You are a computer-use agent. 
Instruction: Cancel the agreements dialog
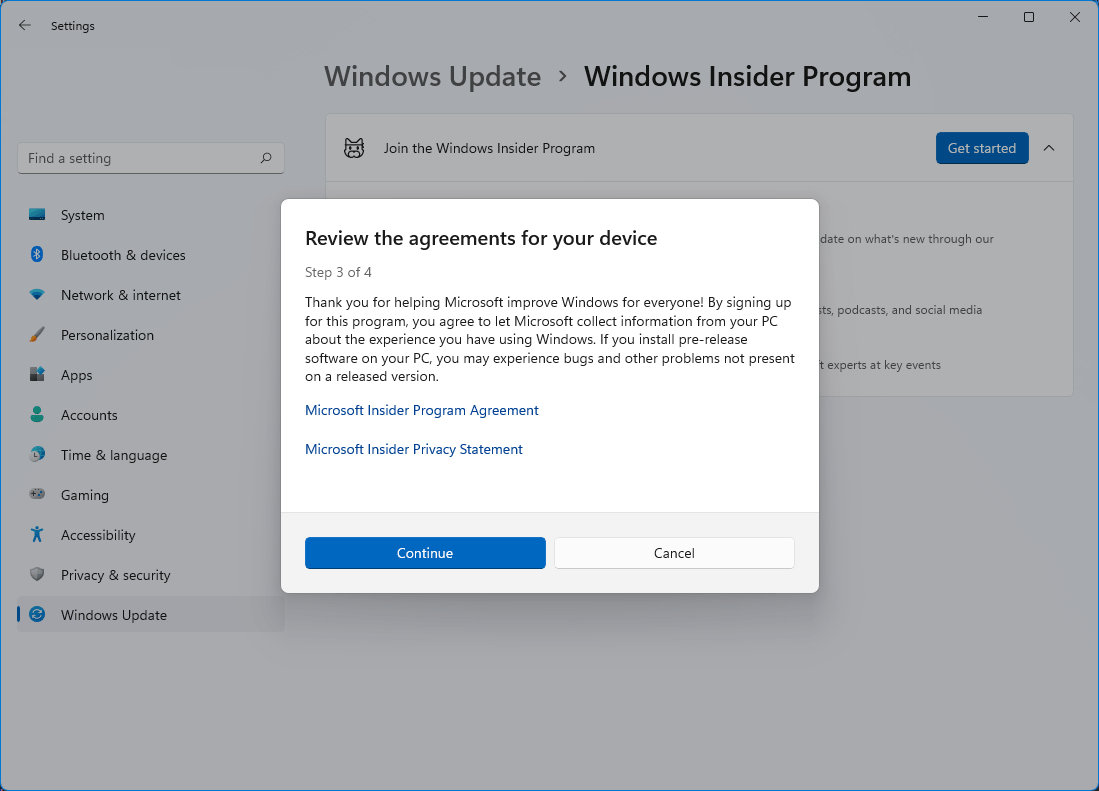pyautogui.click(x=674, y=553)
